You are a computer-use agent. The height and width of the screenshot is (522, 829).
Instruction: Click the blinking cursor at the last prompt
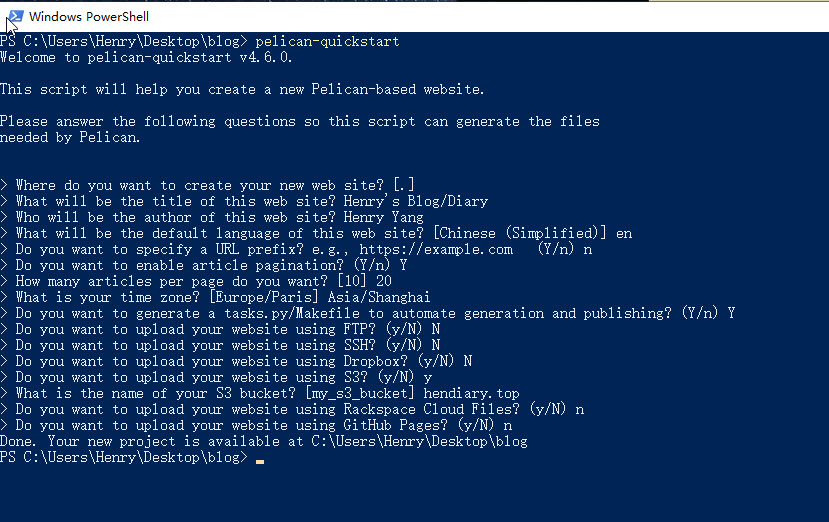coord(260,461)
